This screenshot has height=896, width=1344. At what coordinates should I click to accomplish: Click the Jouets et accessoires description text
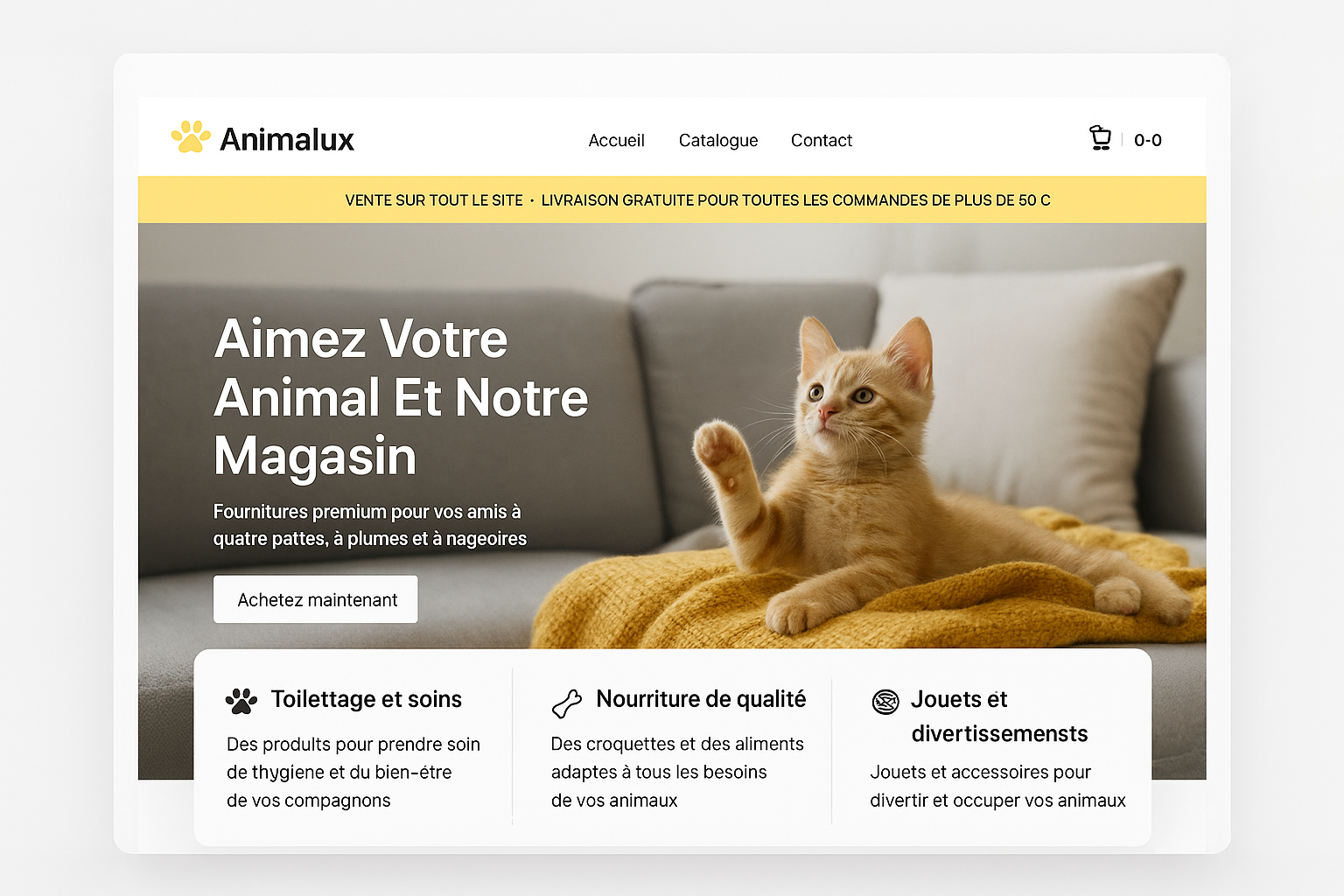click(x=997, y=786)
